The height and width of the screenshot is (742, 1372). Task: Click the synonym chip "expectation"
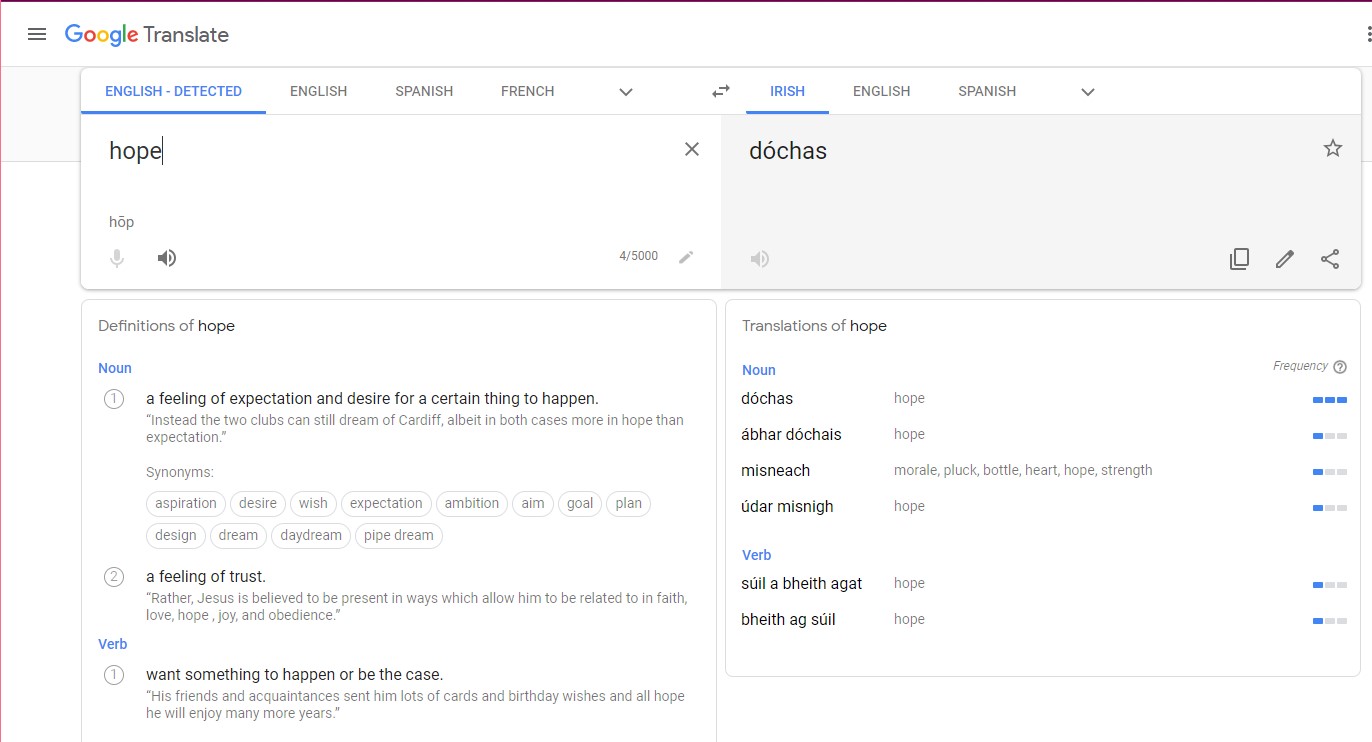tap(386, 504)
